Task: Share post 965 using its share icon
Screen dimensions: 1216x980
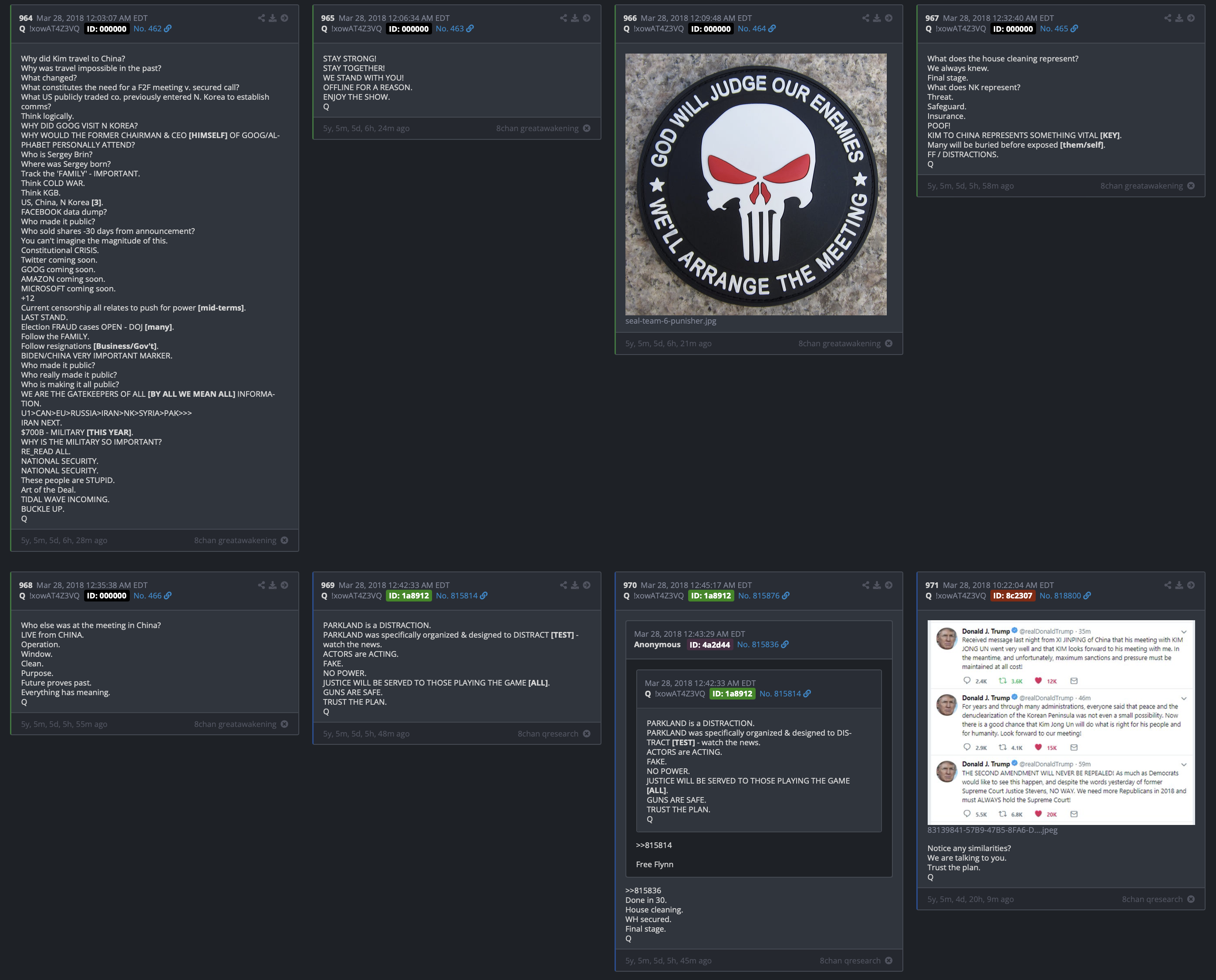Action: (564, 18)
